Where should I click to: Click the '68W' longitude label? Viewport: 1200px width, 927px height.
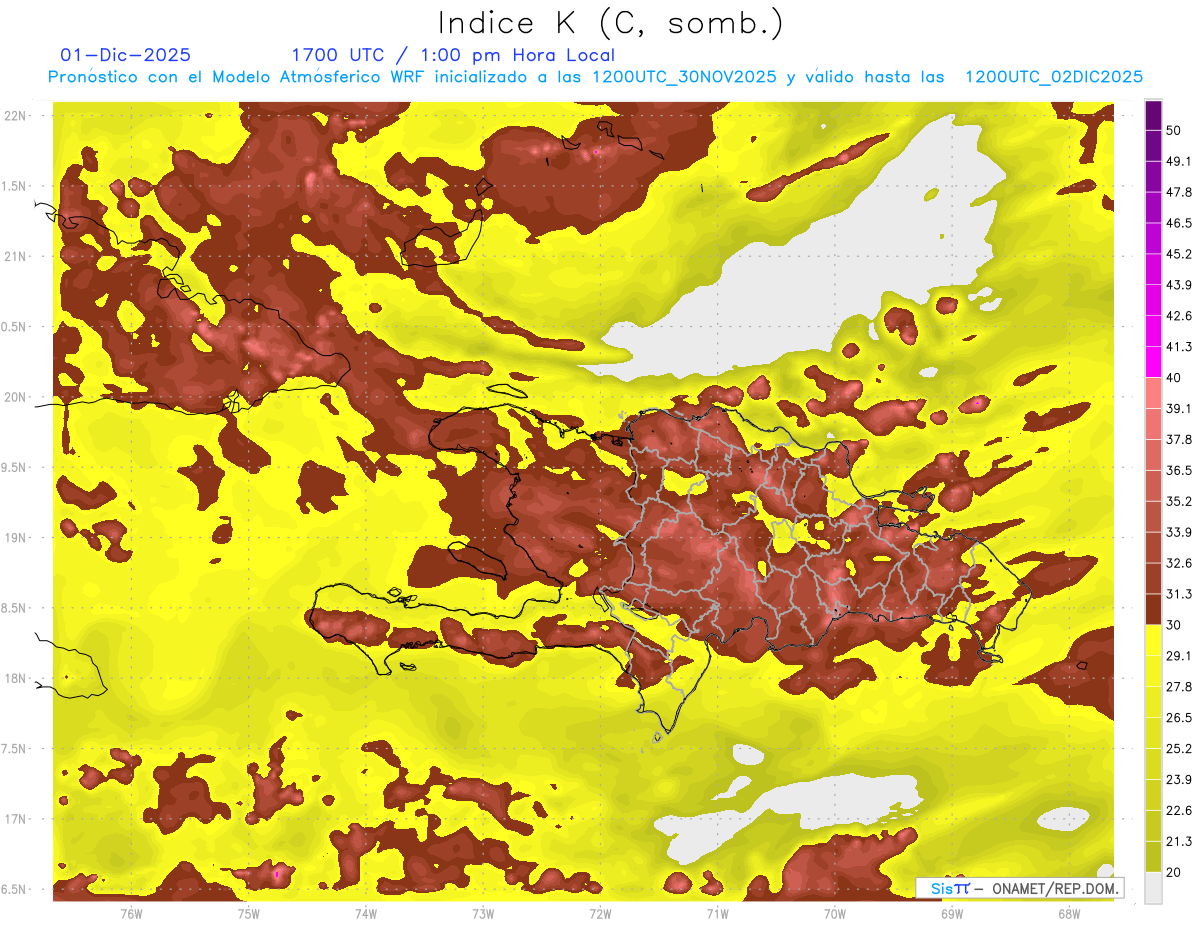1069,913
